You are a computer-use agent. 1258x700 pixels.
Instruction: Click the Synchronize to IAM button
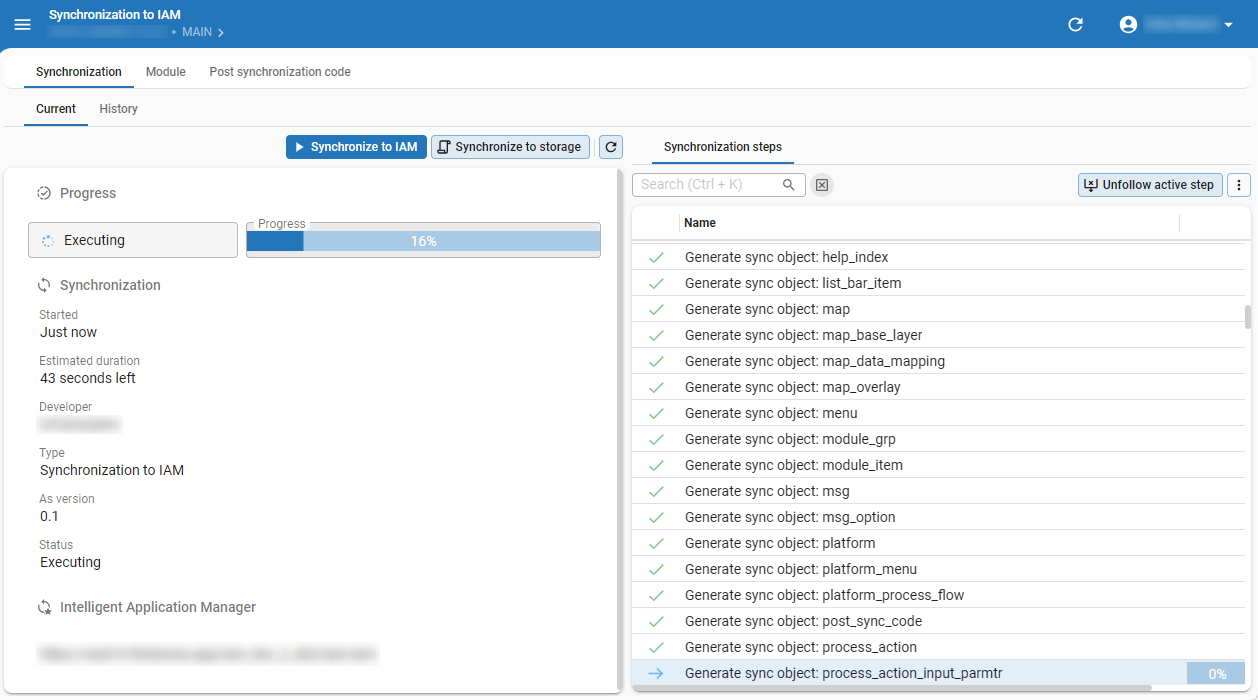pyautogui.click(x=357, y=147)
